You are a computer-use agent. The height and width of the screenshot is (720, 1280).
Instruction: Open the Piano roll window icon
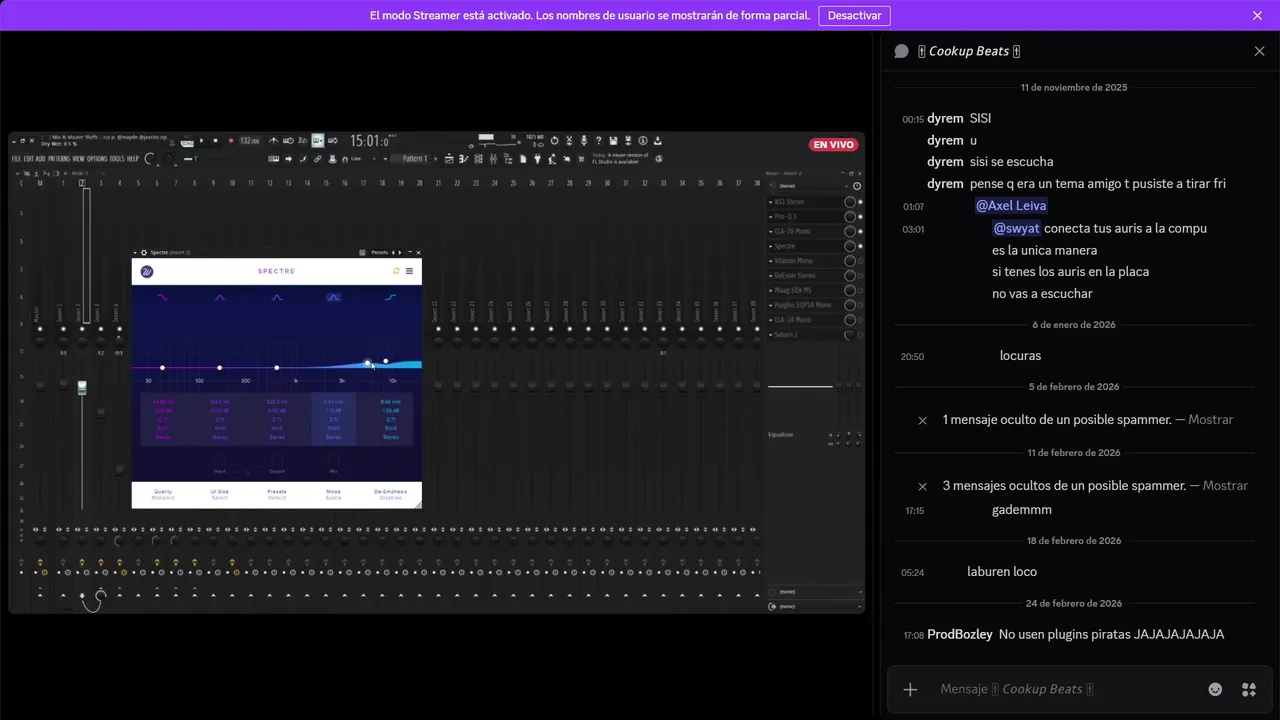(x=464, y=159)
